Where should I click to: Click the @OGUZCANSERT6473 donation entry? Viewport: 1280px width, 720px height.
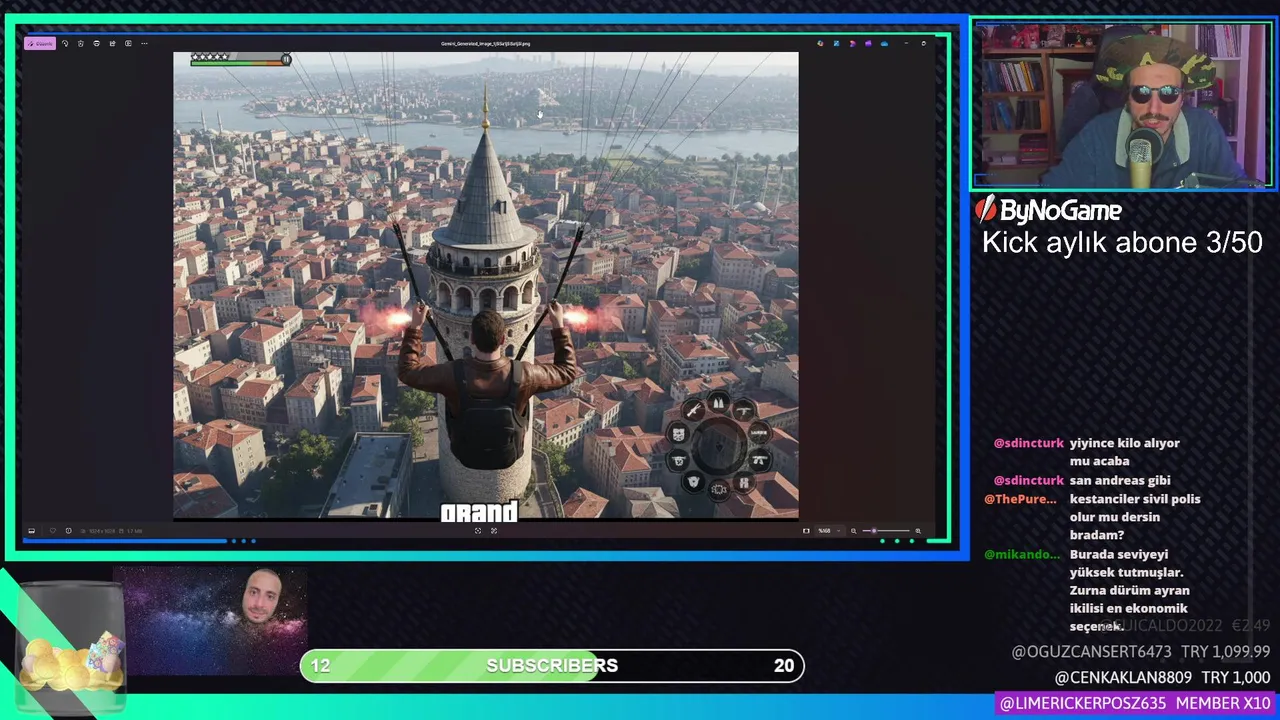(x=1141, y=652)
